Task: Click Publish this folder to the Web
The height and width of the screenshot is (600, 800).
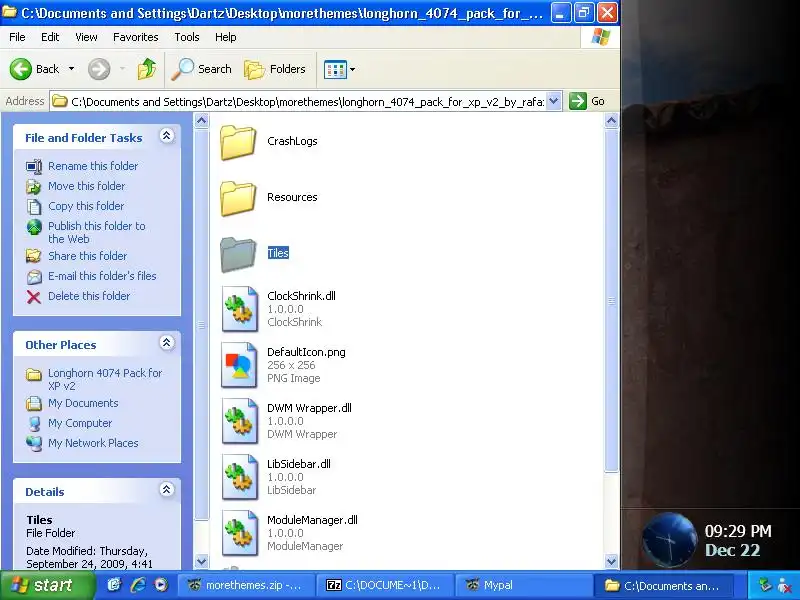Action: pos(96,232)
